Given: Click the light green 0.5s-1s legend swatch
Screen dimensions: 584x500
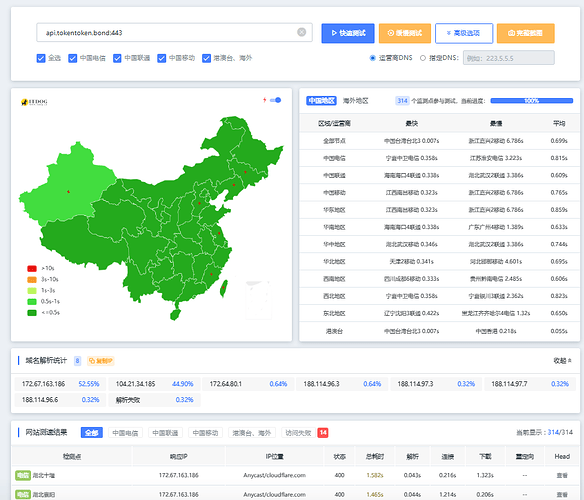Looking at the screenshot, I should click(32, 301).
